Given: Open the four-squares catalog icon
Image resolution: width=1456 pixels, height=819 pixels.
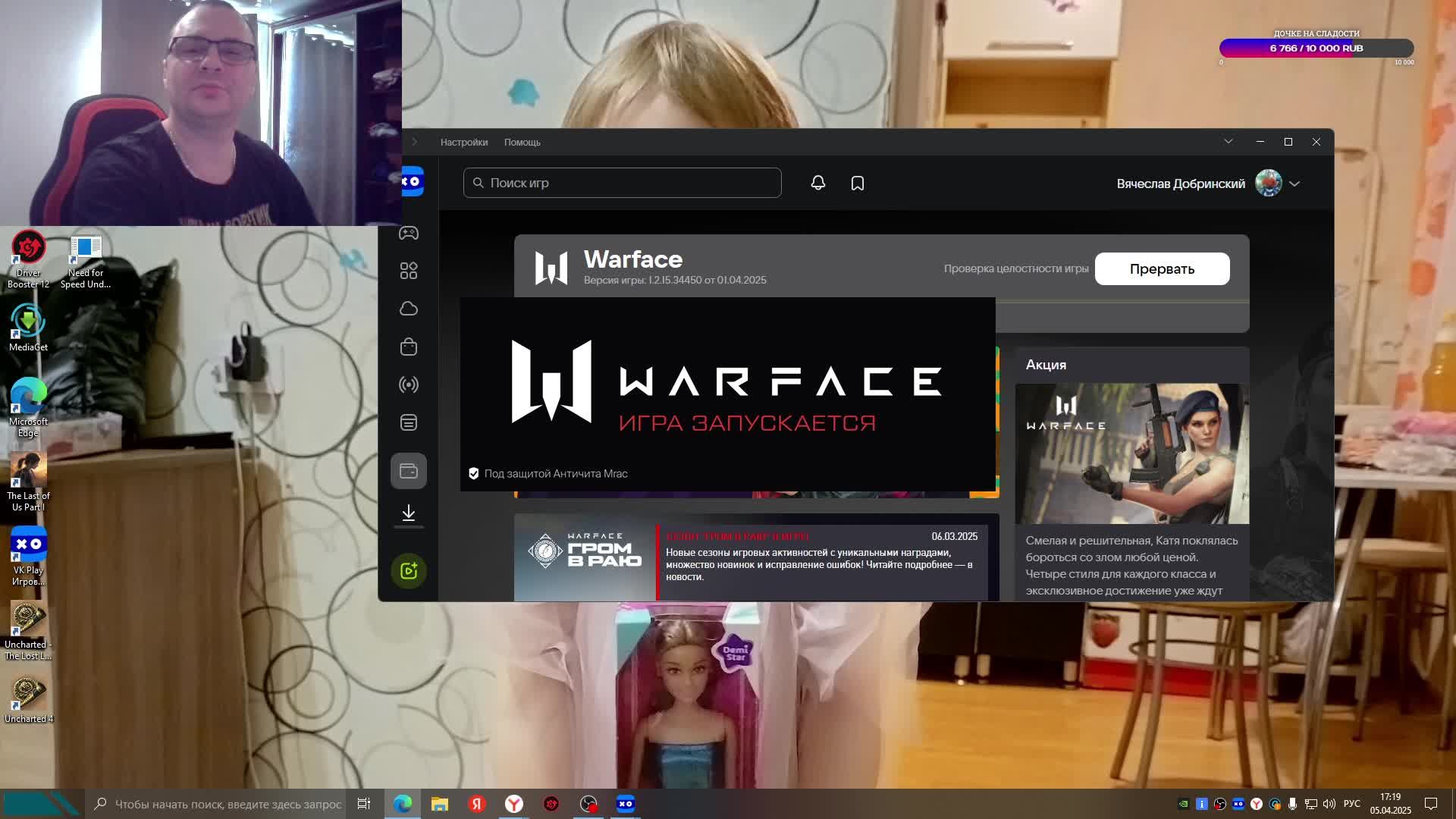Looking at the screenshot, I should click(409, 271).
